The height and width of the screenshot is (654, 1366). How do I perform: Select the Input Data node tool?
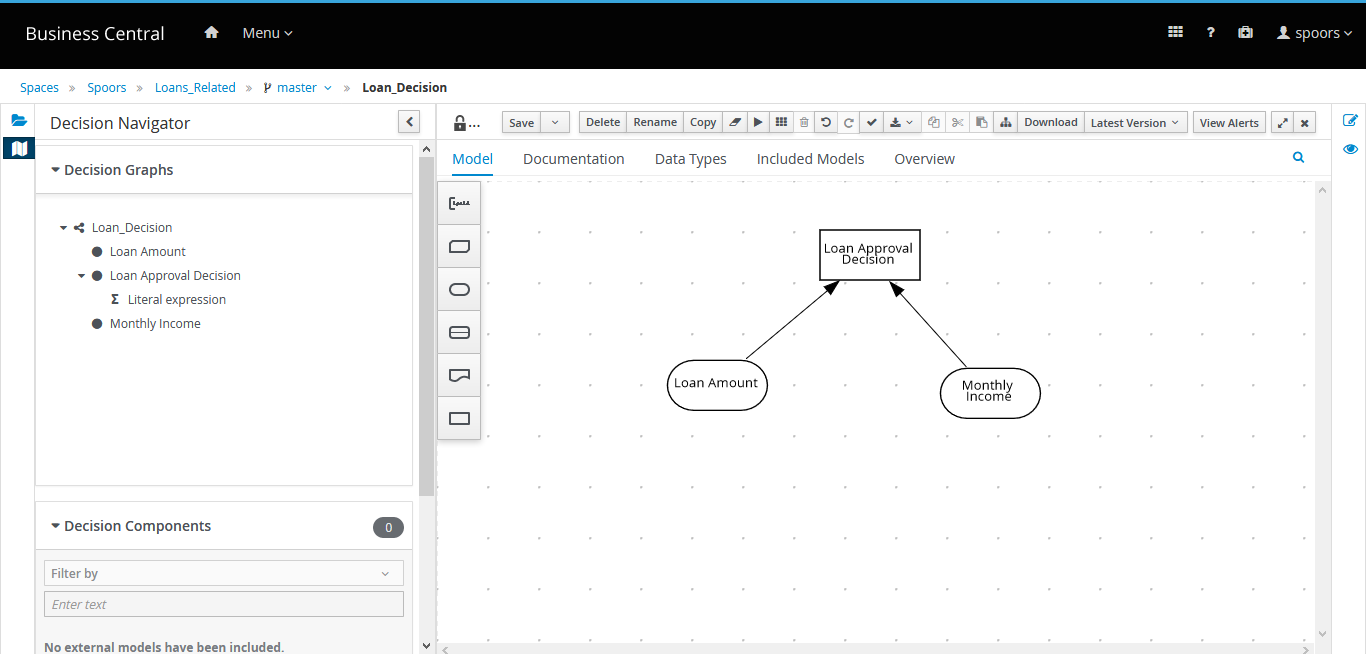pos(459,289)
